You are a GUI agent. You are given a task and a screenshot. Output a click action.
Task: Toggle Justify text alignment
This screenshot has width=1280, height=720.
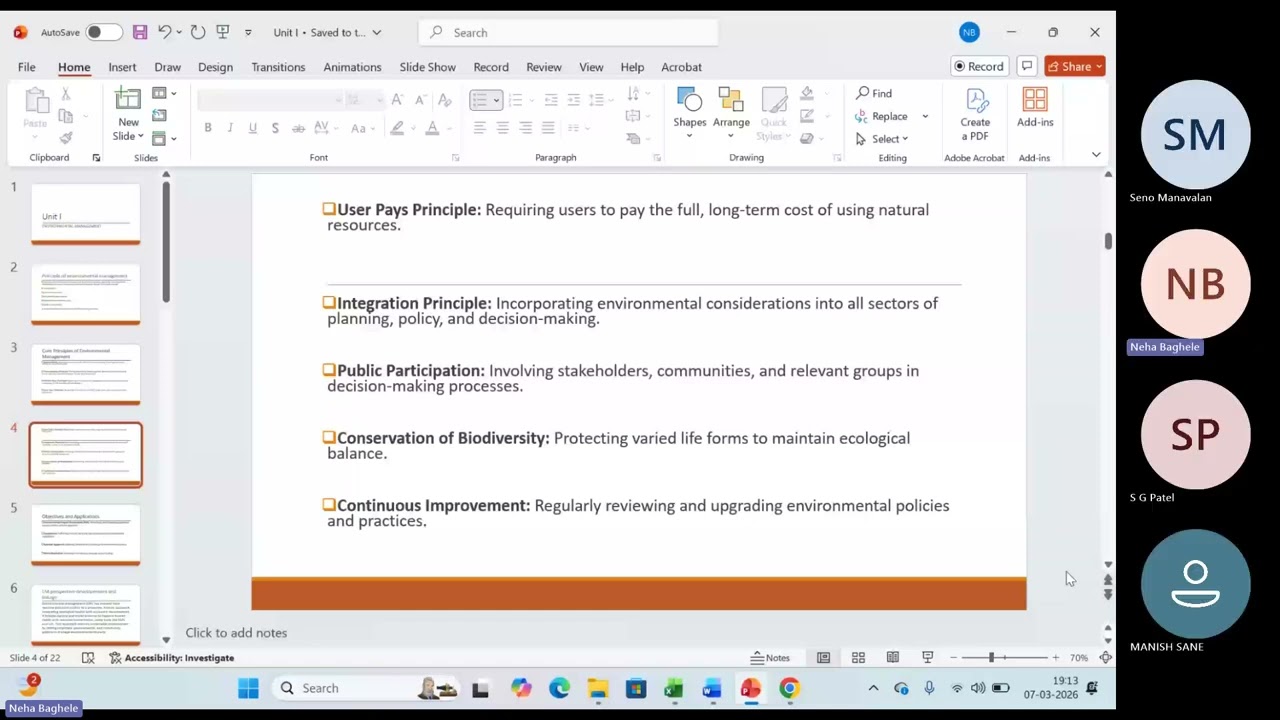tap(548, 128)
